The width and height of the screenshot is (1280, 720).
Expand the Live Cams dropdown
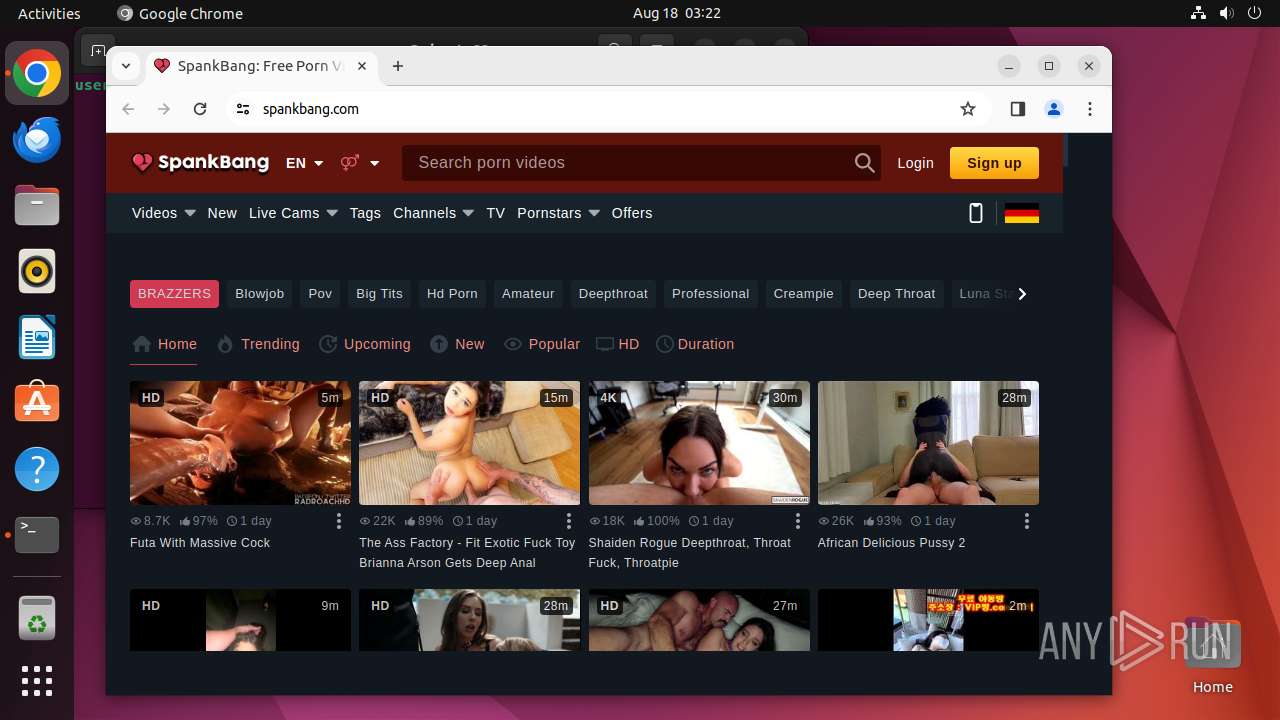[x=293, y=213]
